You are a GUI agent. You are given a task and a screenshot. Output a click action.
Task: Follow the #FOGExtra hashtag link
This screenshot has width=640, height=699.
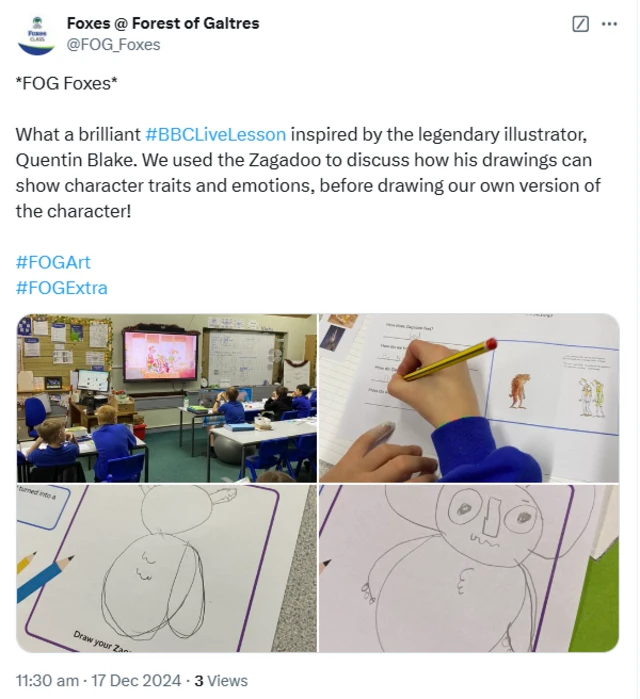click(x=62, y=288)
